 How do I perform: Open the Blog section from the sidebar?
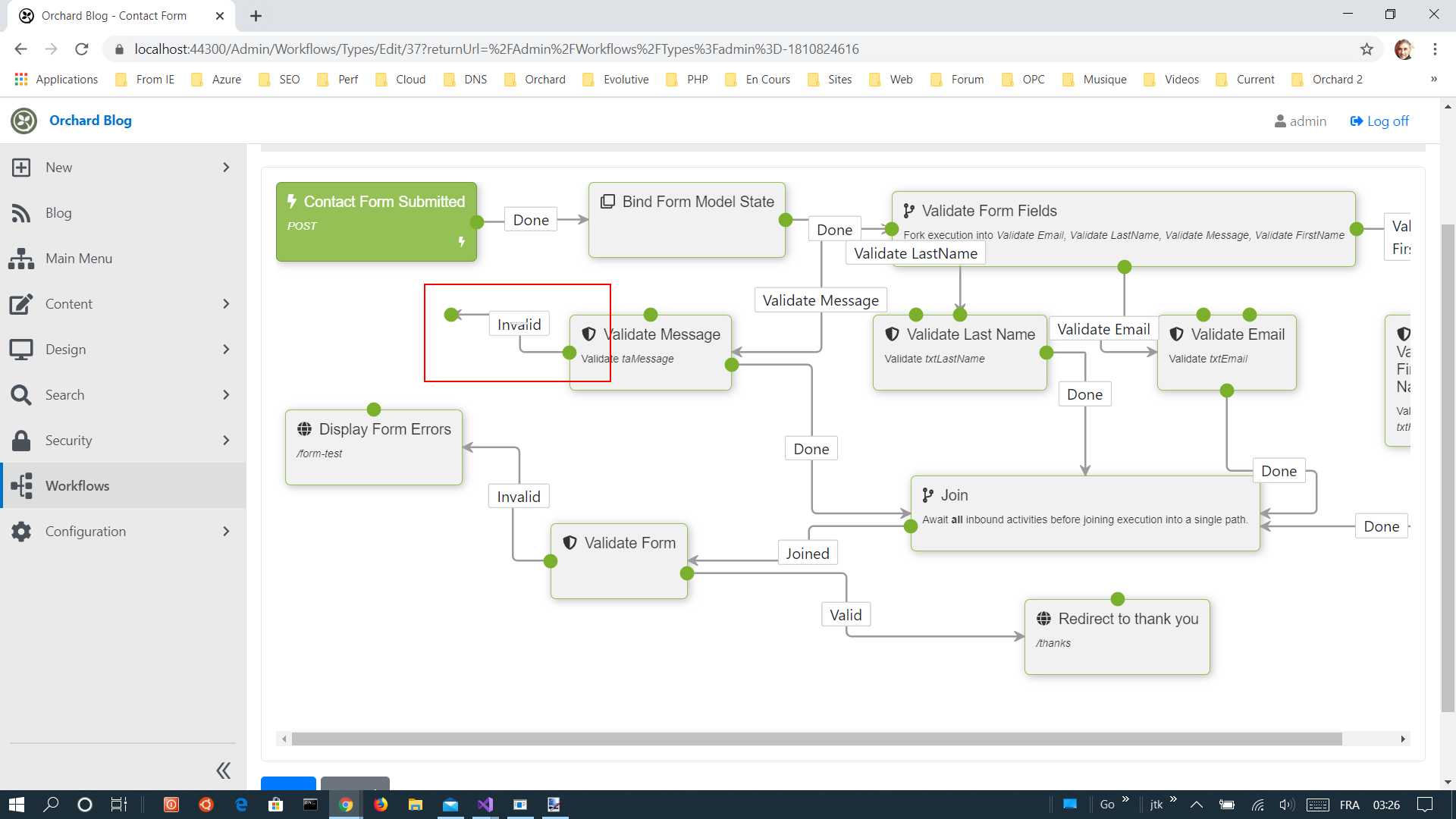59,212
